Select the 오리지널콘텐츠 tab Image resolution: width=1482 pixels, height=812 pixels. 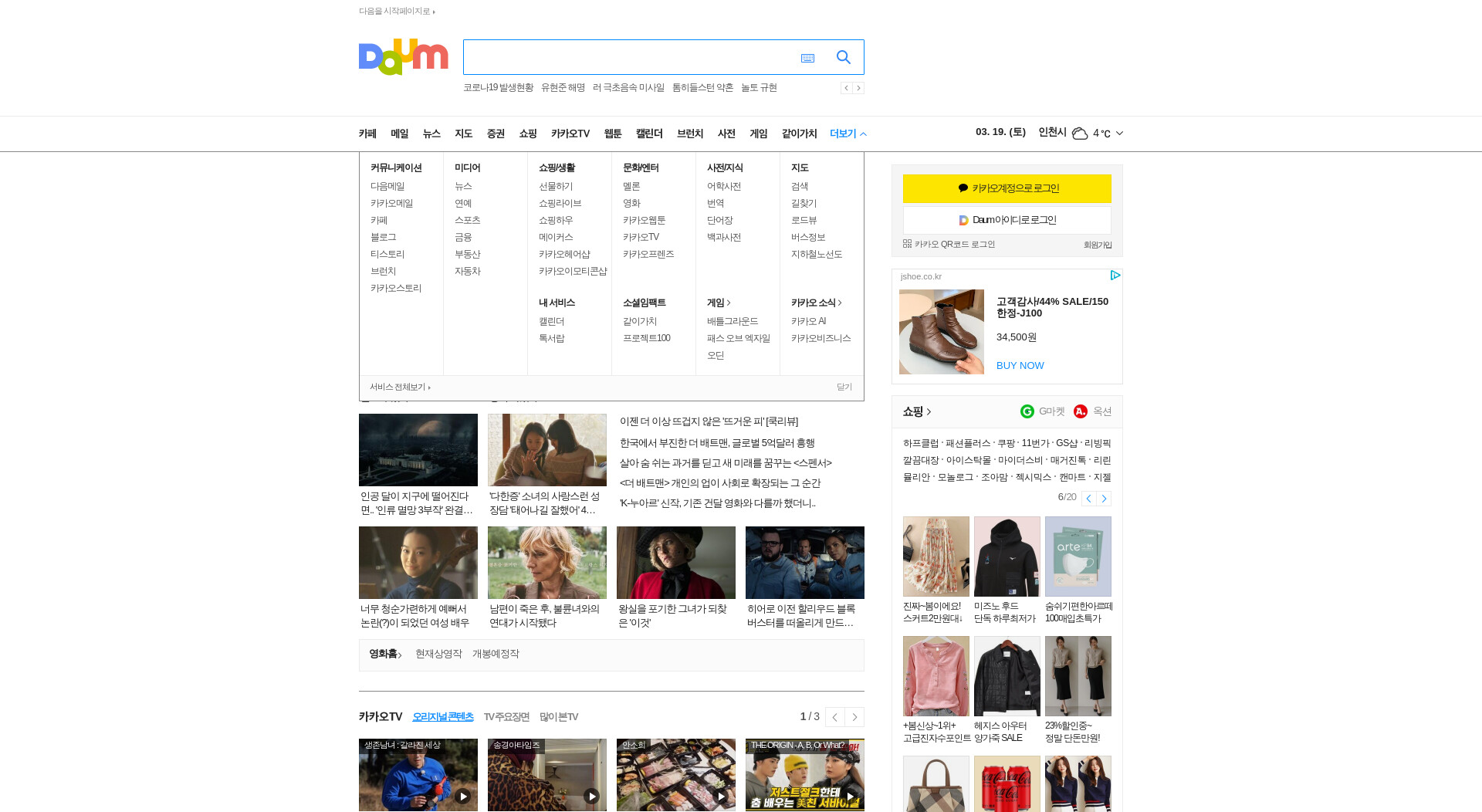click(443, 717)
